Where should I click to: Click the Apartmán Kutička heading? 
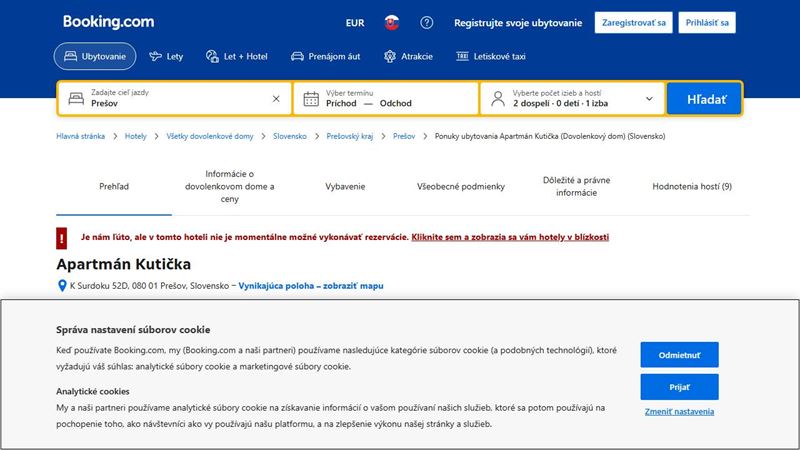pyautogui.click(x=123, y=264)
